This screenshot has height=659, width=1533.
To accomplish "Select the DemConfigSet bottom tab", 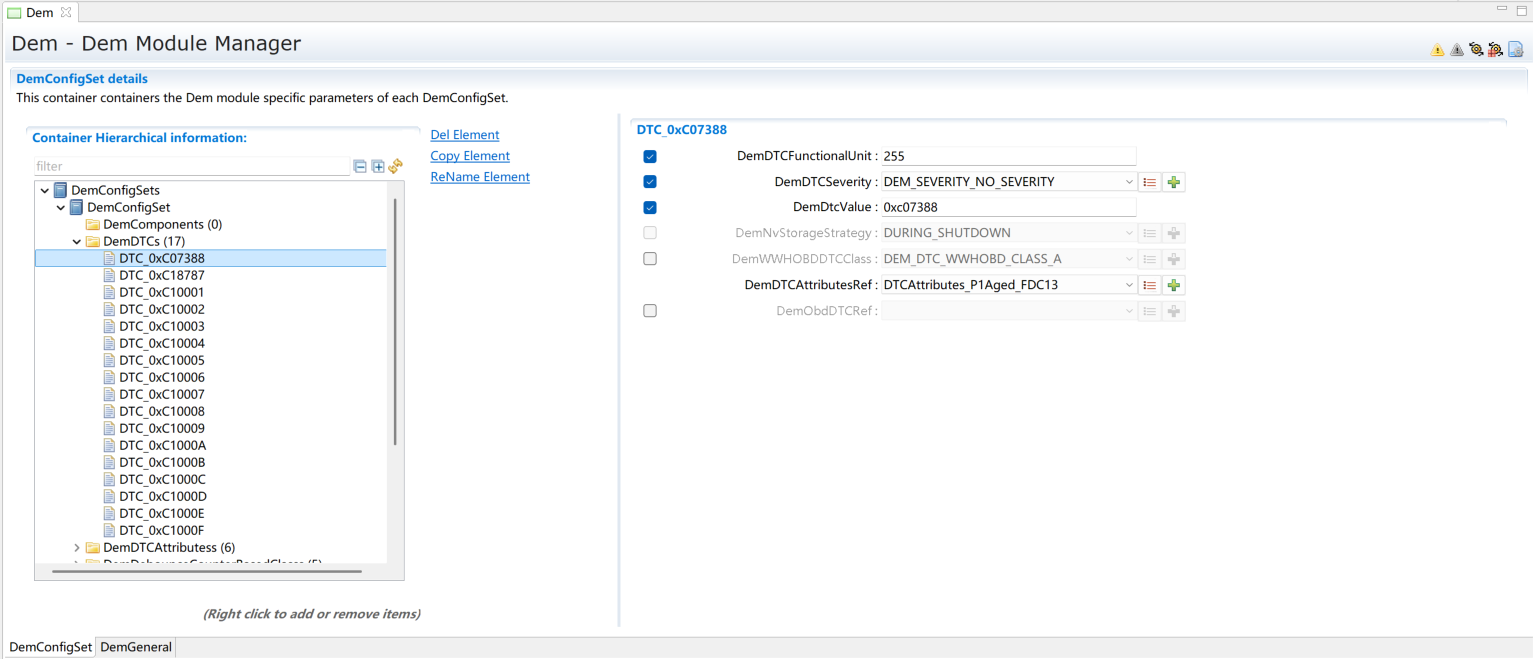I will click(x=50, y=647).
